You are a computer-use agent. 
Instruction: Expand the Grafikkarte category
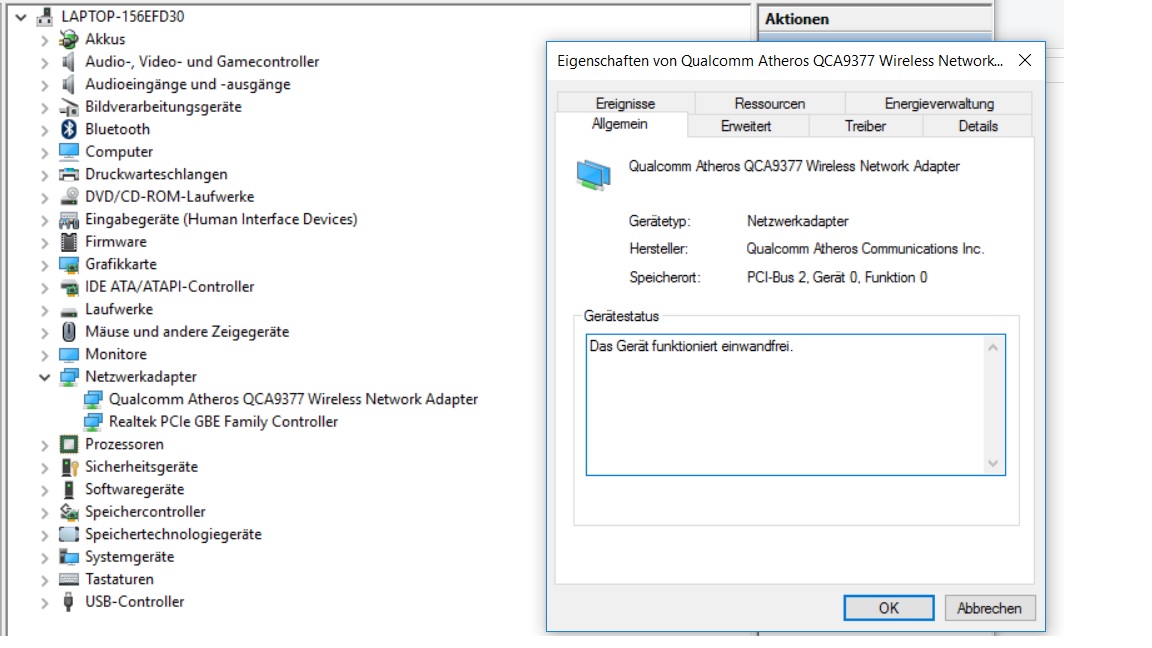pos(44,265)
